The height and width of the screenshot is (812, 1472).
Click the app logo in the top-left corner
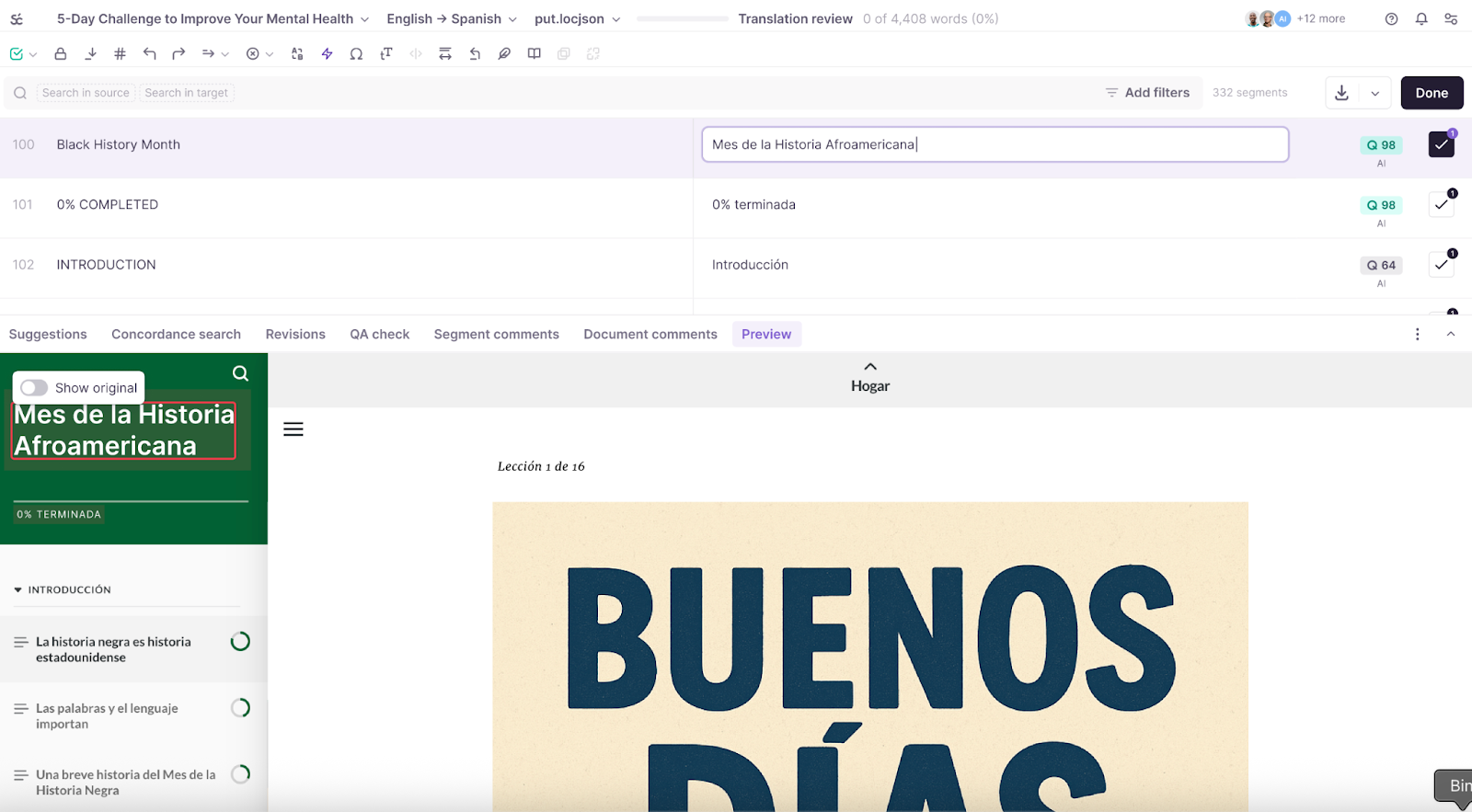[17, 18]
